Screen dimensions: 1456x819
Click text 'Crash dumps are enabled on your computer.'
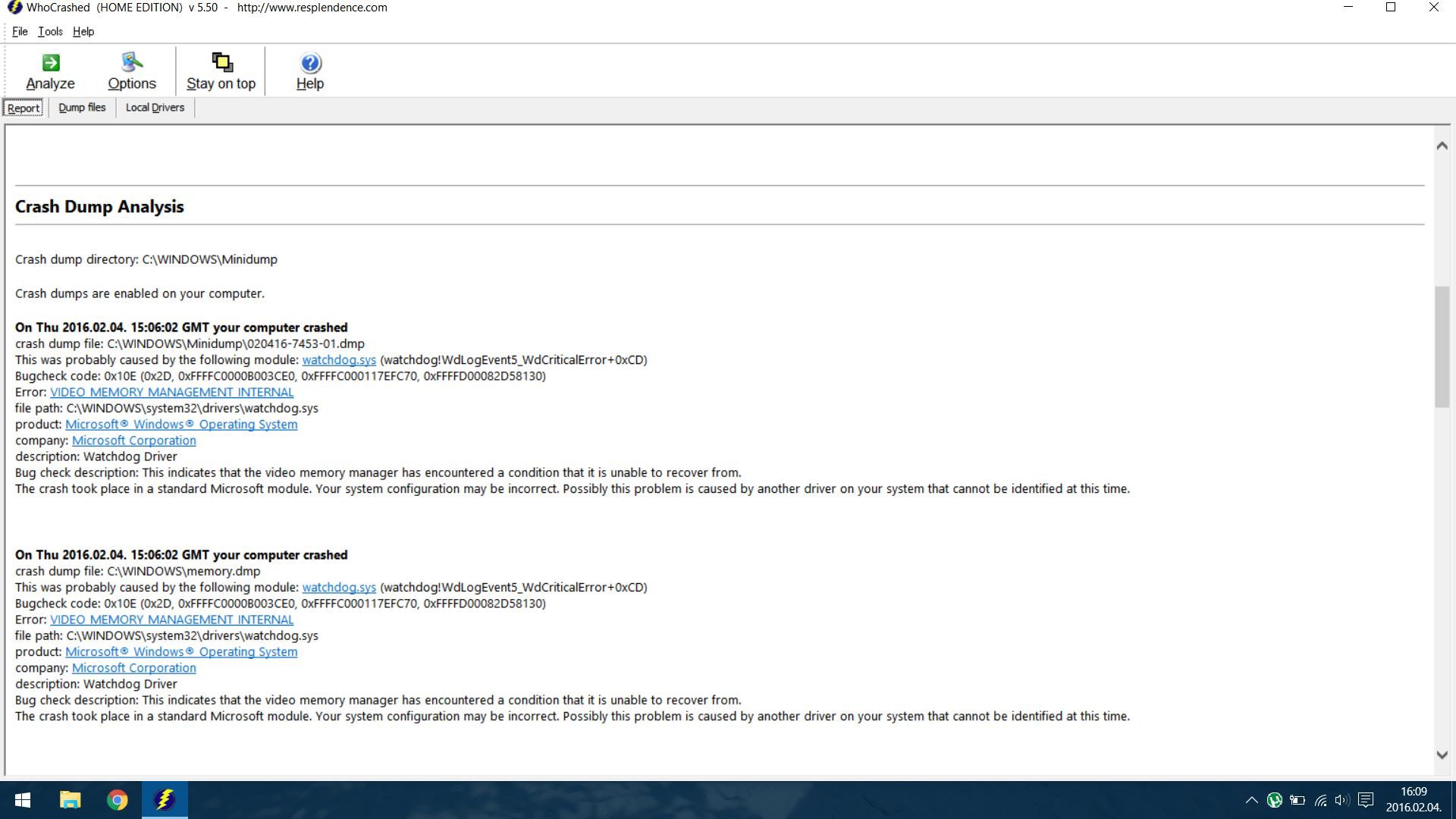click(x=140, y=293)
